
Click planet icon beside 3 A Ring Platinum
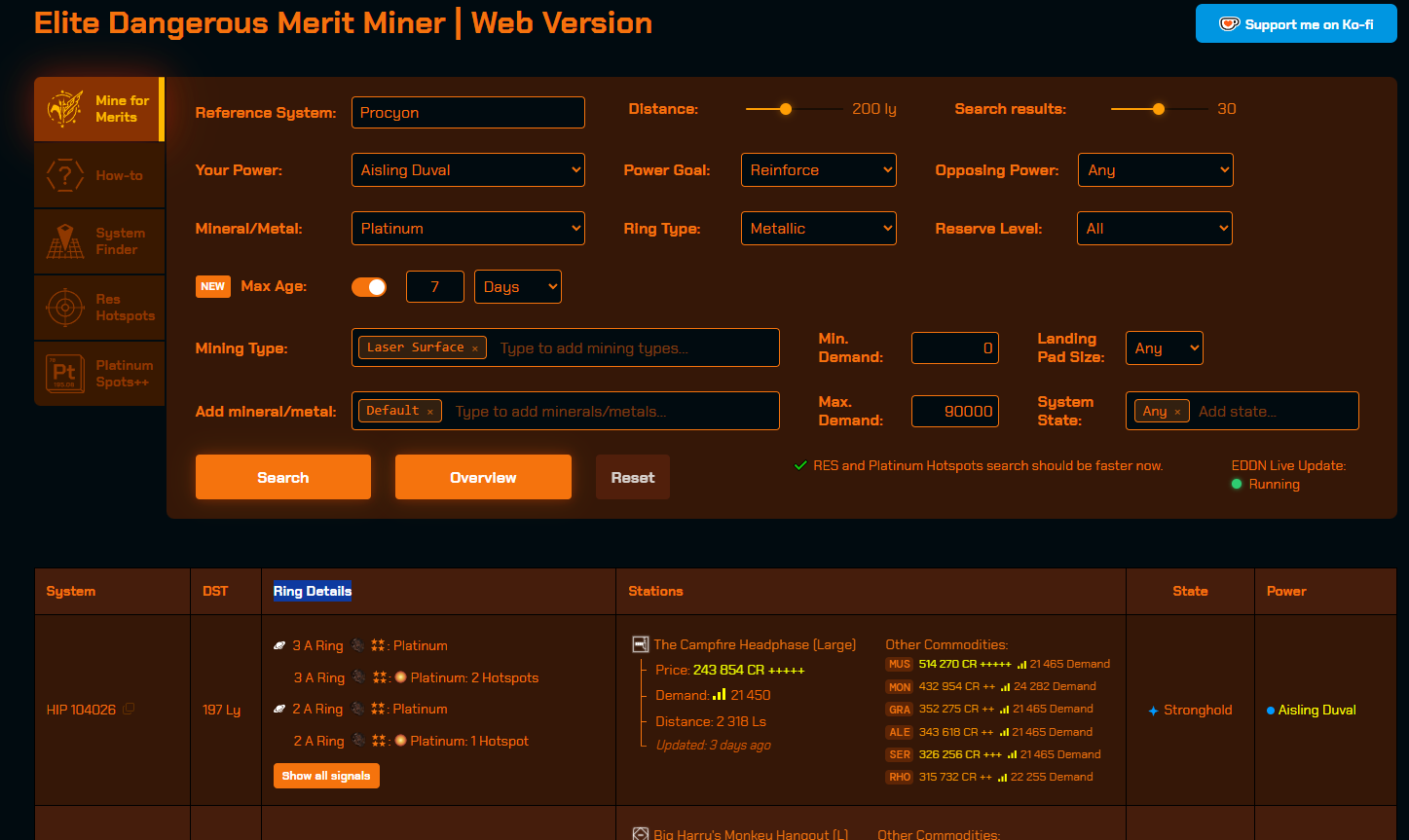280,645
